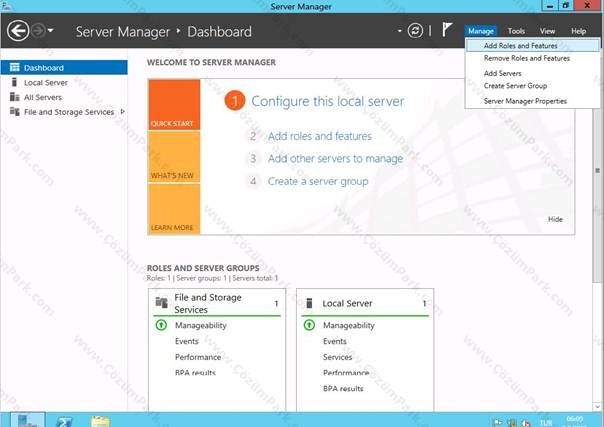Select Local Server in the left pane

tap(64, 82)
